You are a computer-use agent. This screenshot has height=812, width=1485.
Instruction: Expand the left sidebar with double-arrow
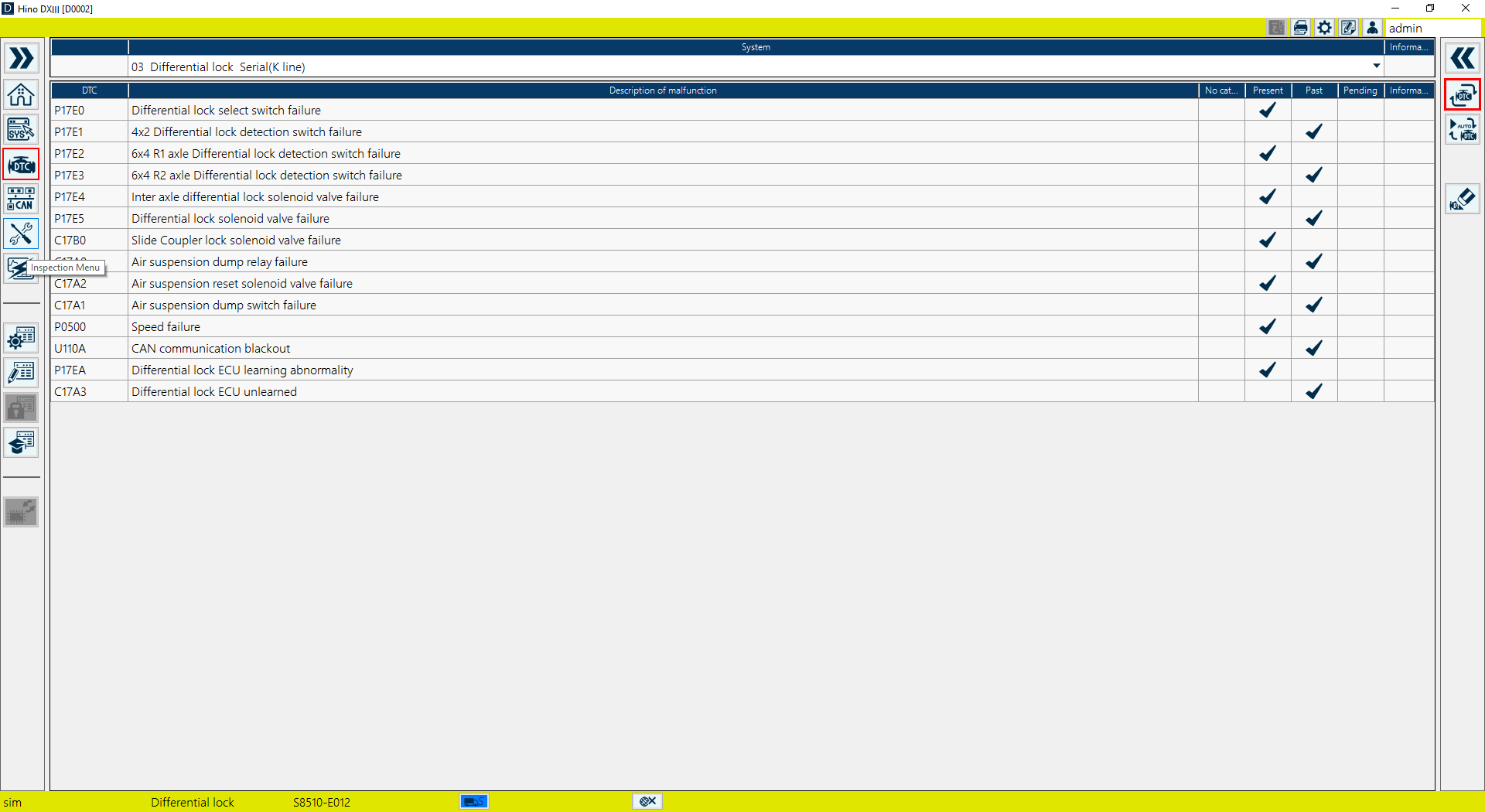[21, 59]
